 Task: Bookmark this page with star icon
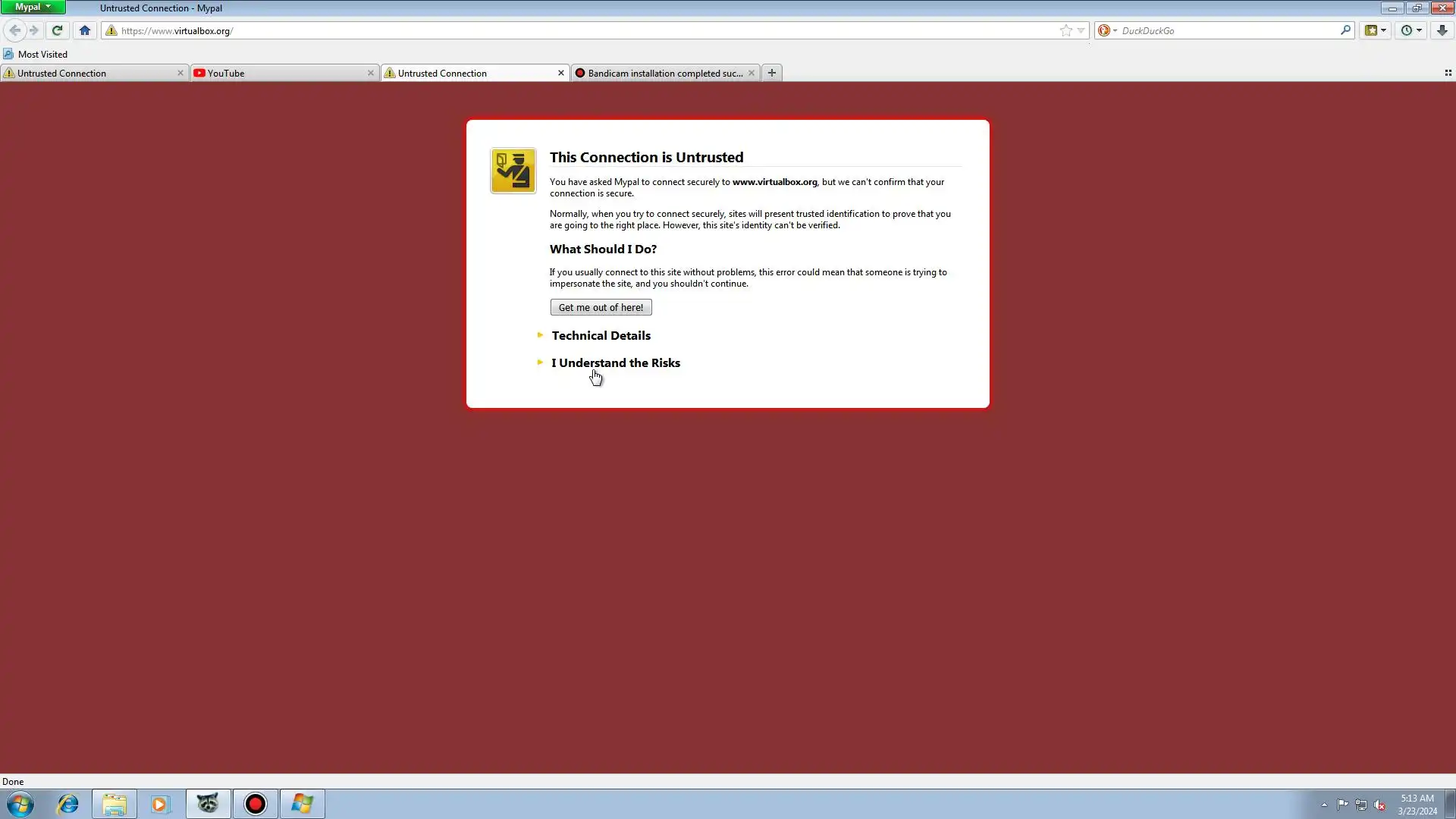[x=1066, y=30]
